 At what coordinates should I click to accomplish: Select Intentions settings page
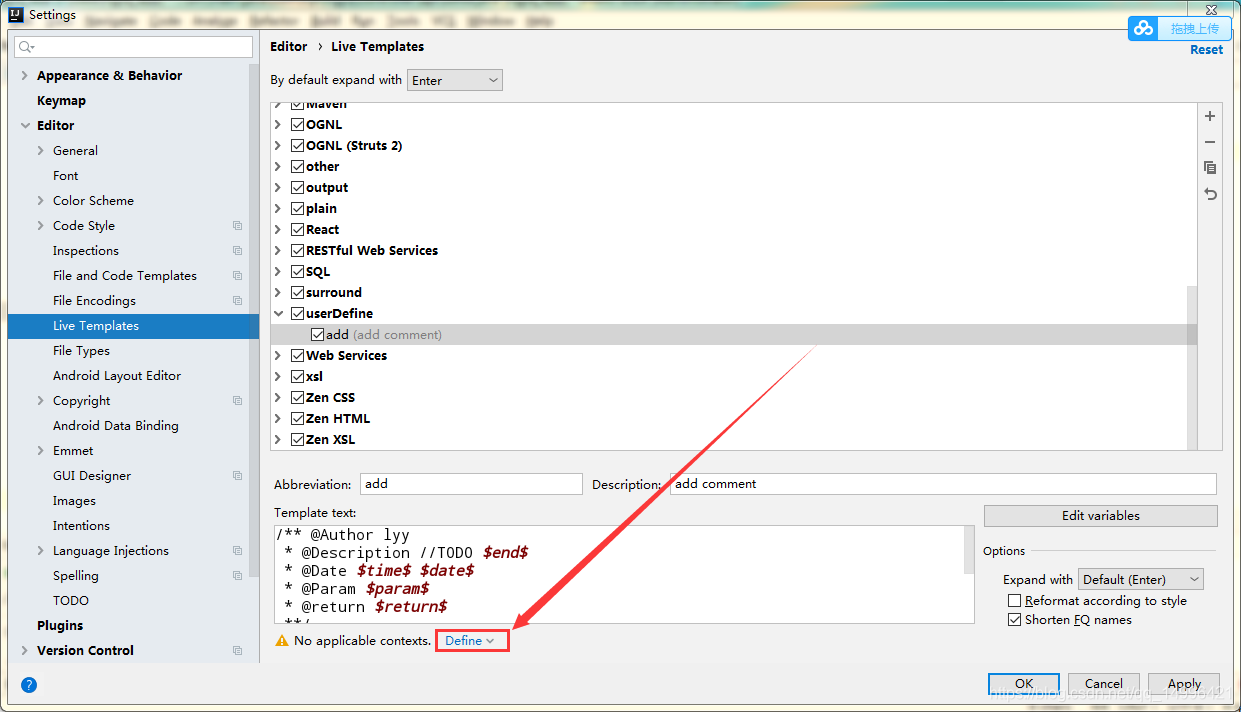tap(81, 526)
